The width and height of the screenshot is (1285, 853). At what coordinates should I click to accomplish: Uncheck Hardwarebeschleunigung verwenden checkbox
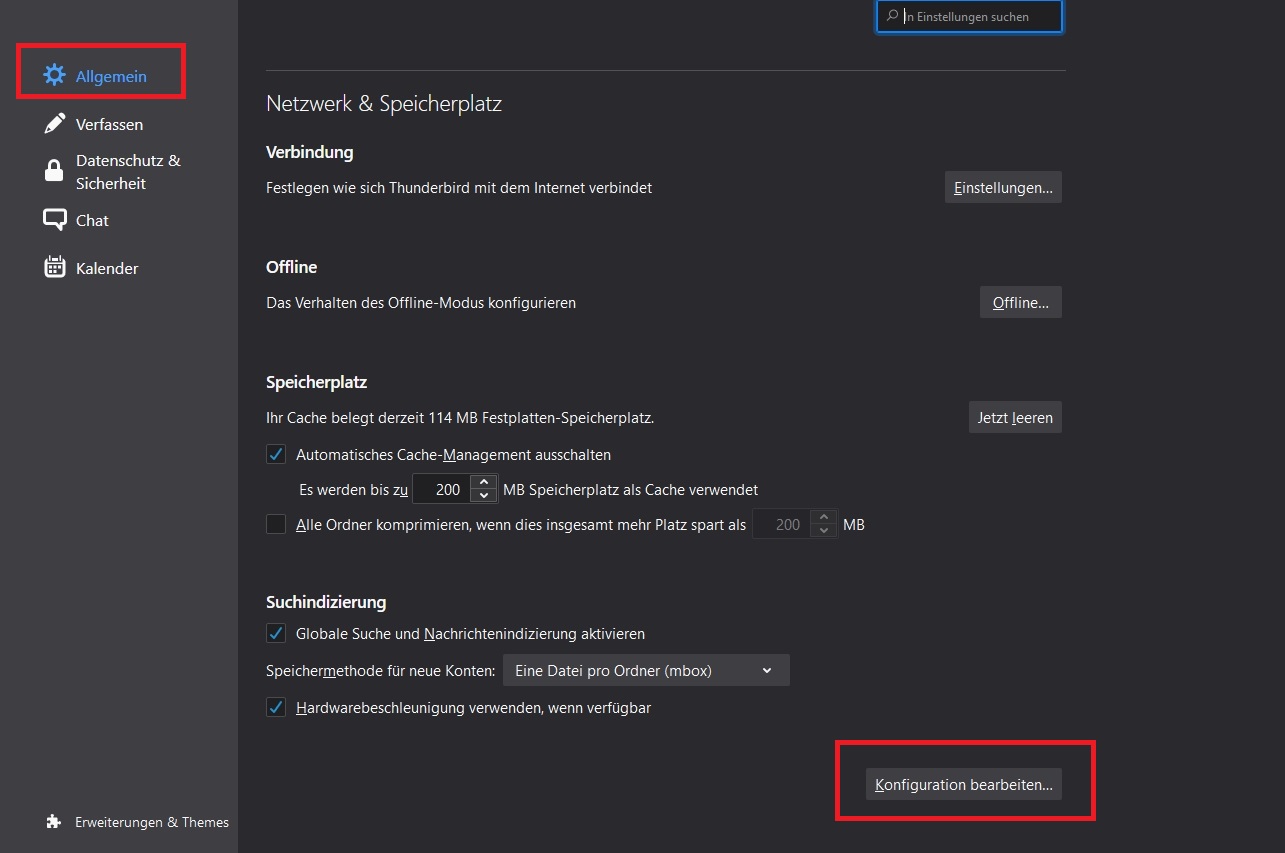(x=276, y=707)
